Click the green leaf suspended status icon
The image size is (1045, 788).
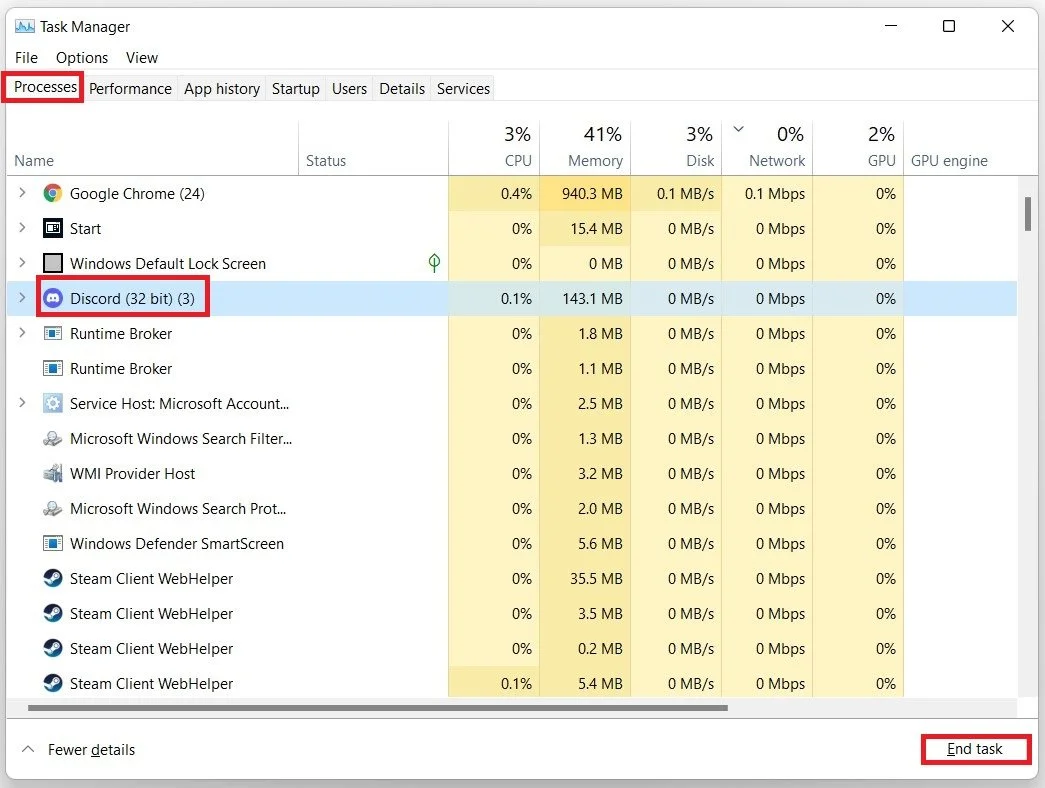click(434, 263)
